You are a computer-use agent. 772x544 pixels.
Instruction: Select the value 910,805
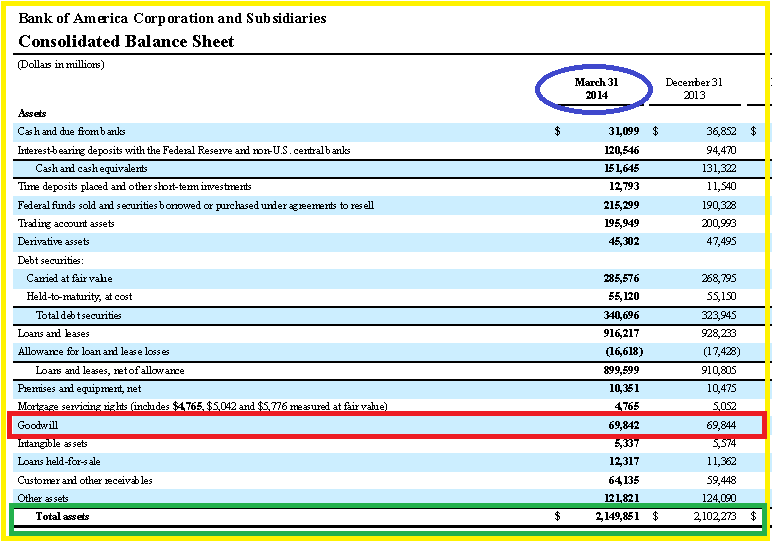(719, 370)
